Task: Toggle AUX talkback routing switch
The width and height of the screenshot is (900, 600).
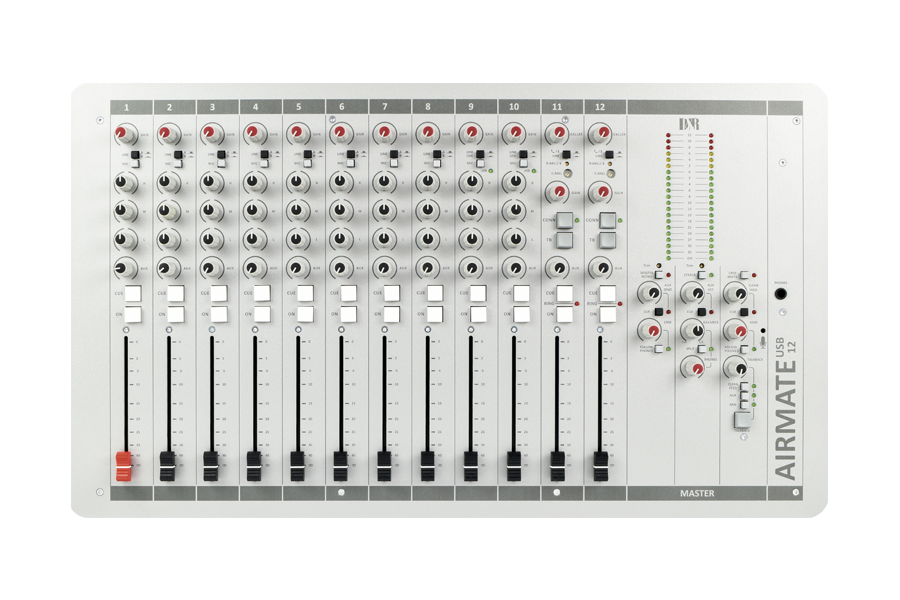Action: (x=744, y=396)
